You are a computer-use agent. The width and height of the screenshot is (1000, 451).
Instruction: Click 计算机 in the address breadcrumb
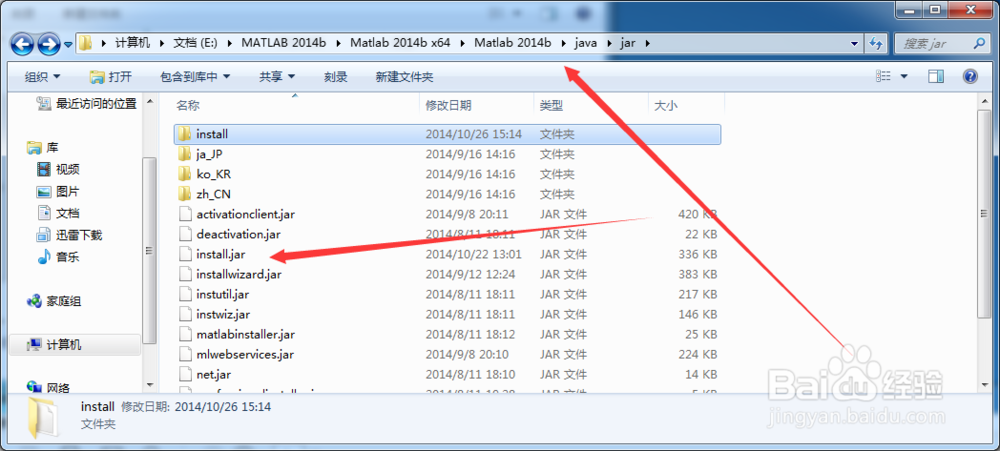click(x=133, y=43)
